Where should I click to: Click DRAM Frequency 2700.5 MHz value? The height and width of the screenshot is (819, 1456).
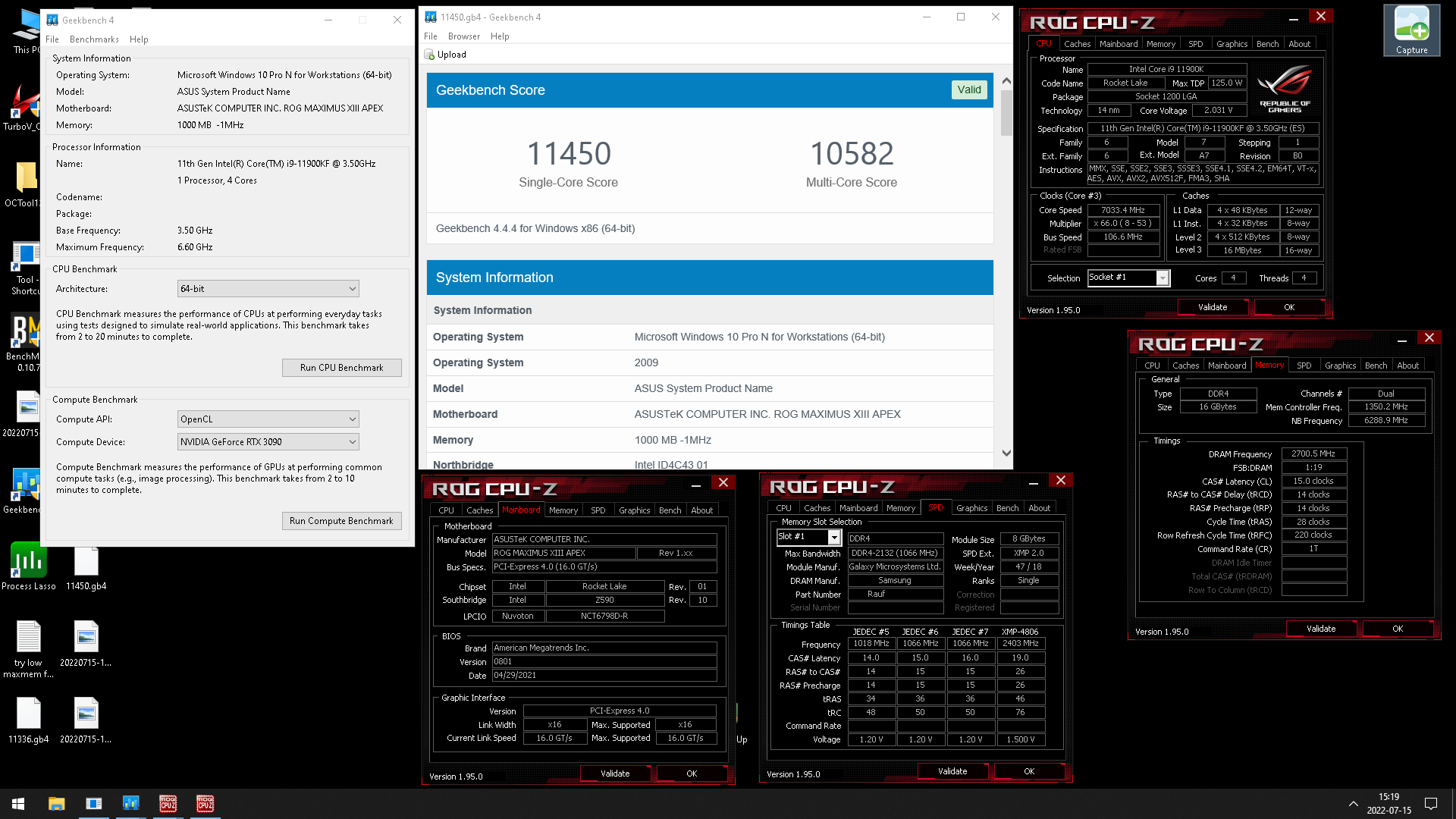(x=1314, y=454)
